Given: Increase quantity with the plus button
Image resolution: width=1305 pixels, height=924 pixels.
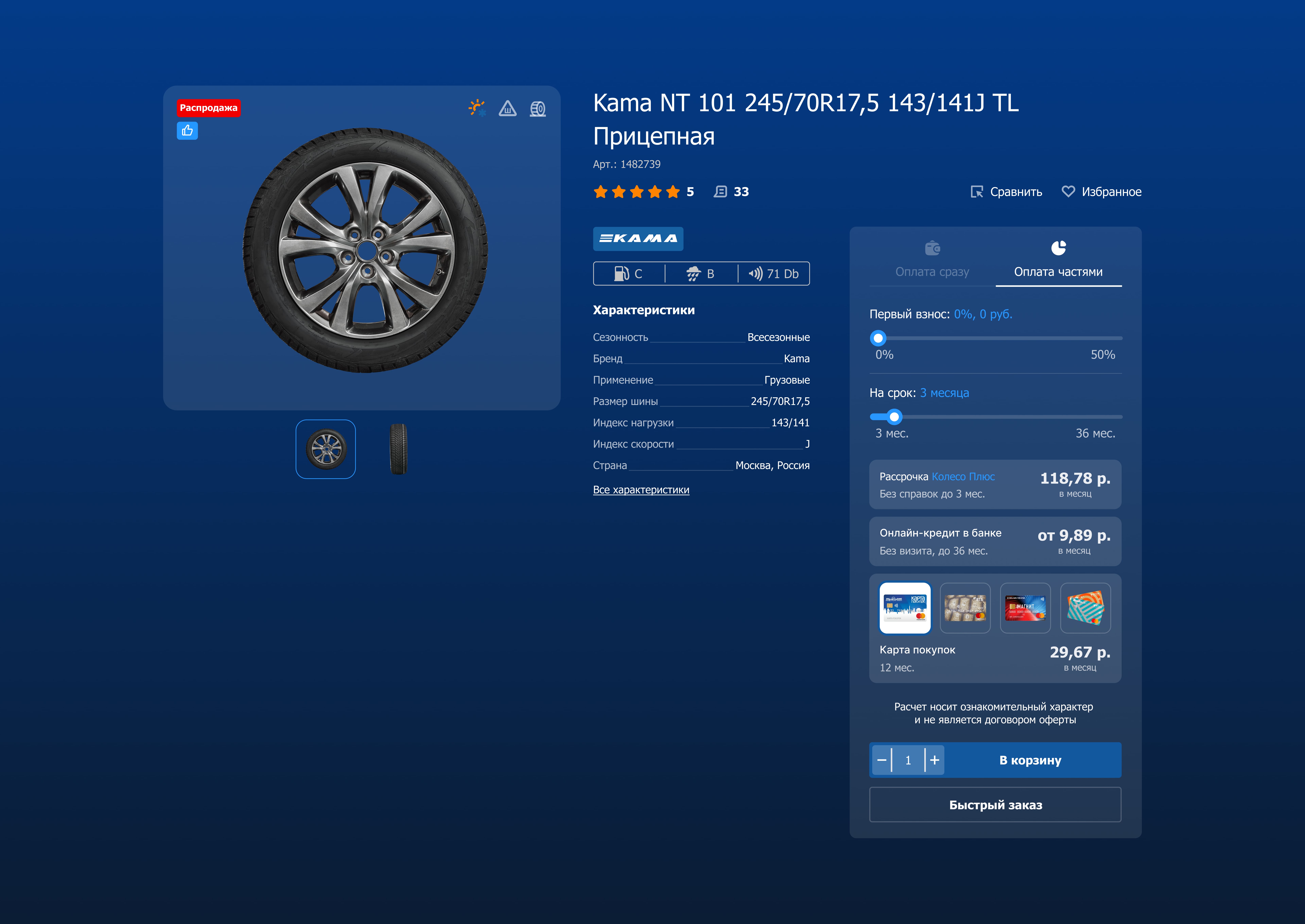Looking at the screenshot, I should 935,760.
